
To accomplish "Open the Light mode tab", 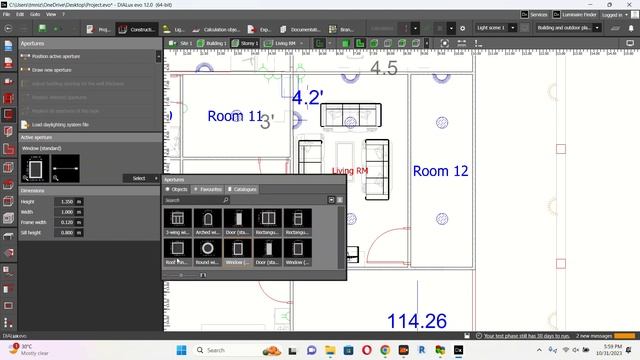I will (x=173, y=29).
